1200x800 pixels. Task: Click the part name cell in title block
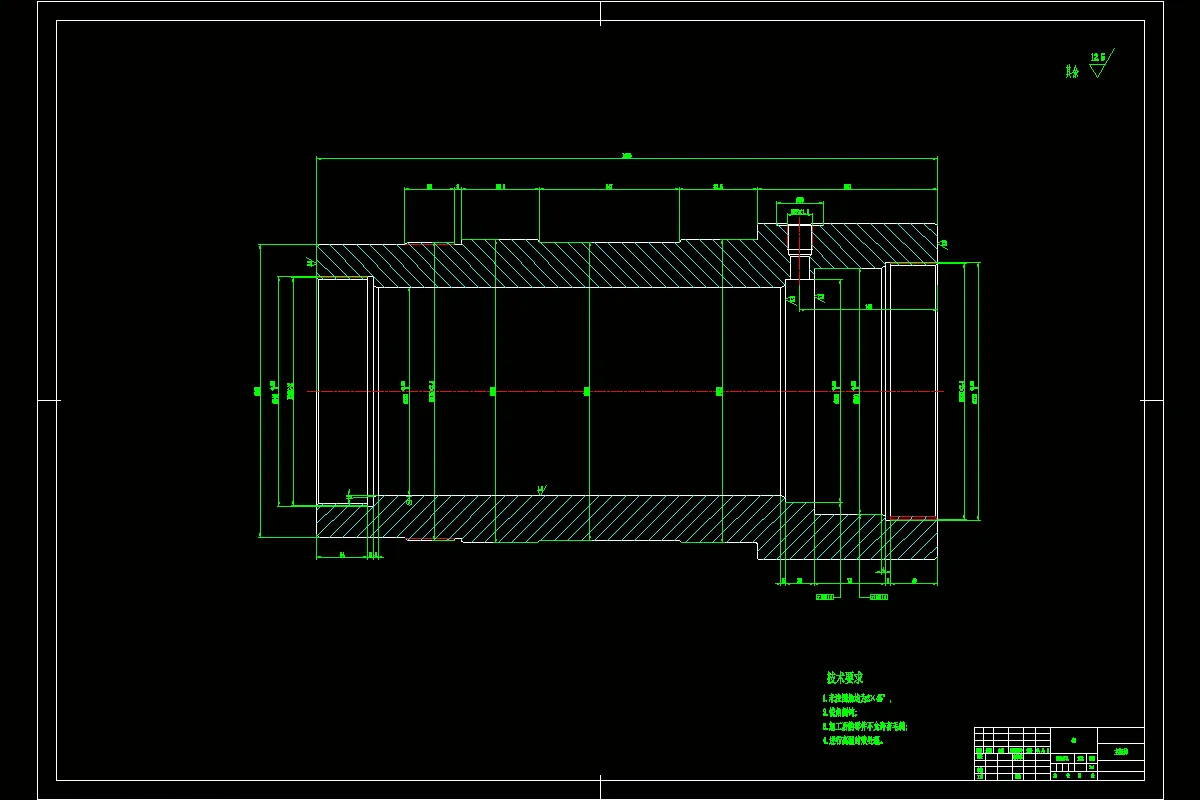[x=1120, y=751]
